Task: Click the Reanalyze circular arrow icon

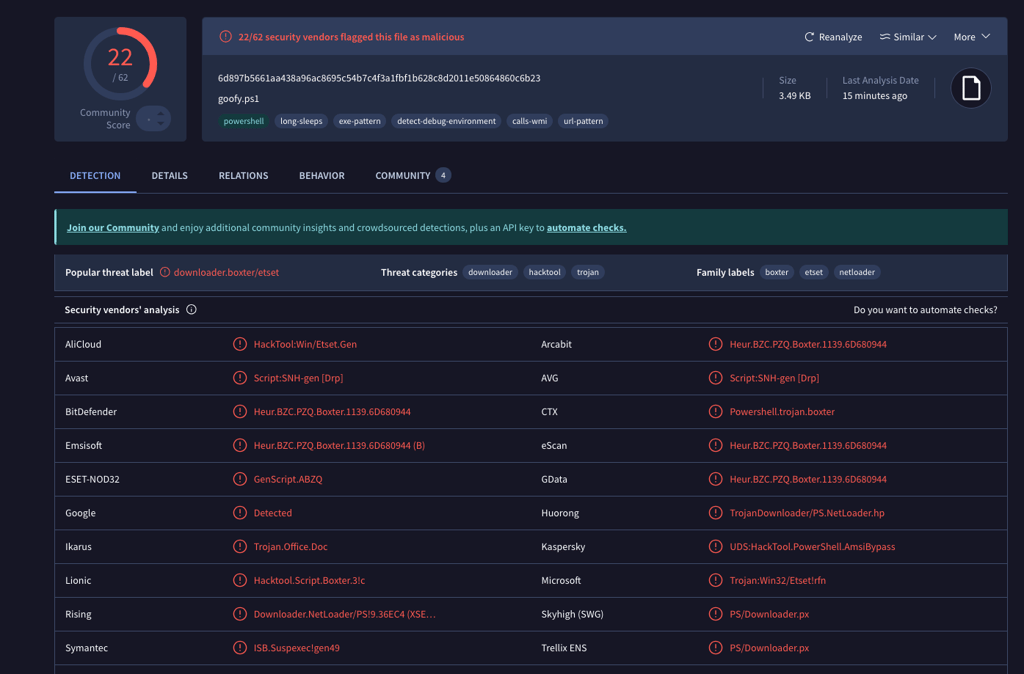Action: [809, 37]
